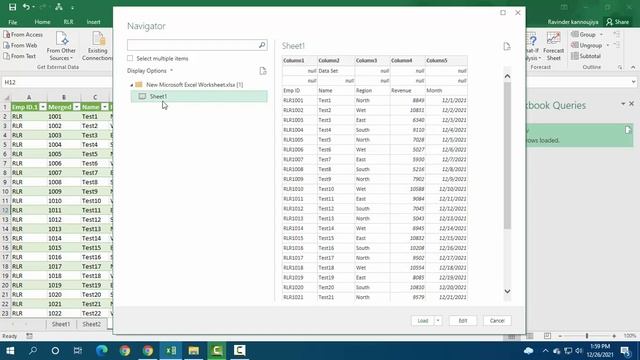Image resolution: width=640 pixels, height=360 pixels.
Task: Open the RLR ribbon tab
Action: click(68, 22)
